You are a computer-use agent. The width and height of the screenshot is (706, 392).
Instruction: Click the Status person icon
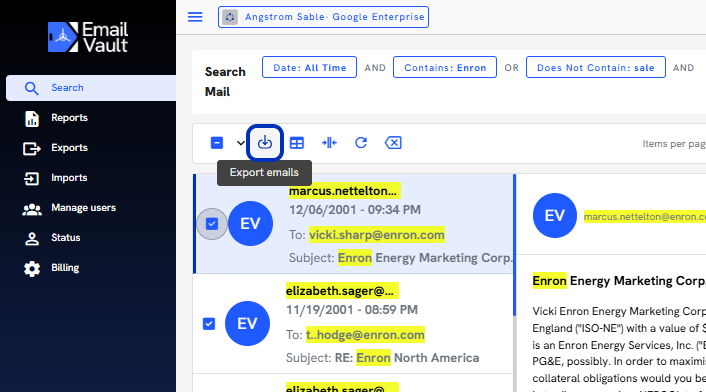tap(32, 239)
